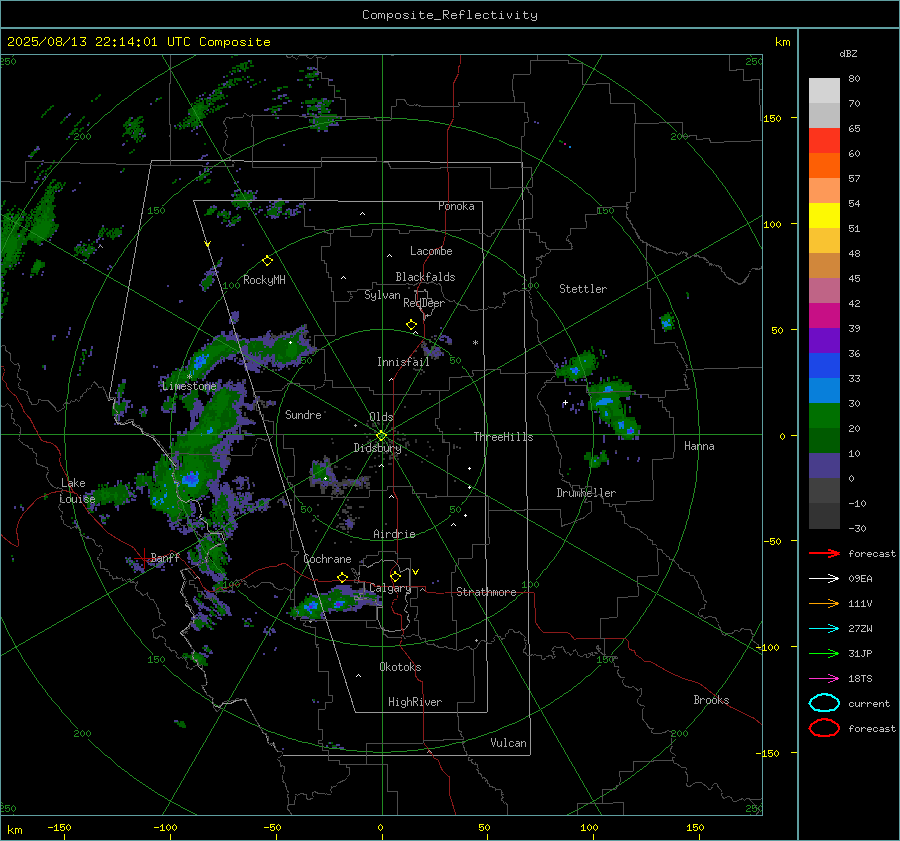Screen dimensions: 900x841
Task: Click the orange 111V arrow legend icon
Action: tap(824, 603)
